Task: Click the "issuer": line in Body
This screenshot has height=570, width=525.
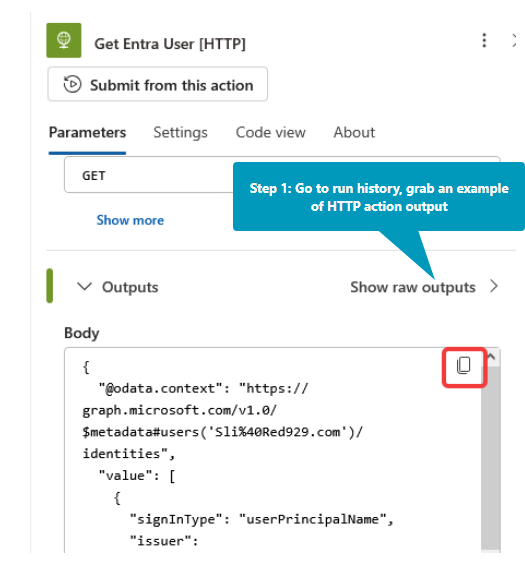Action: coord(164,541)
